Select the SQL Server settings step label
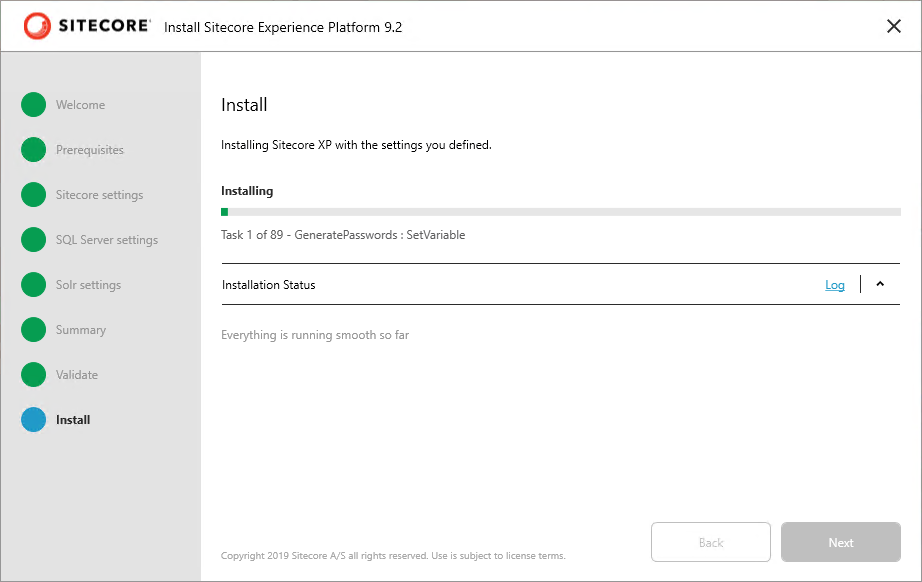The width and height of the screenshot is (922, 582). pyautogui.click(x=107, y=240)
